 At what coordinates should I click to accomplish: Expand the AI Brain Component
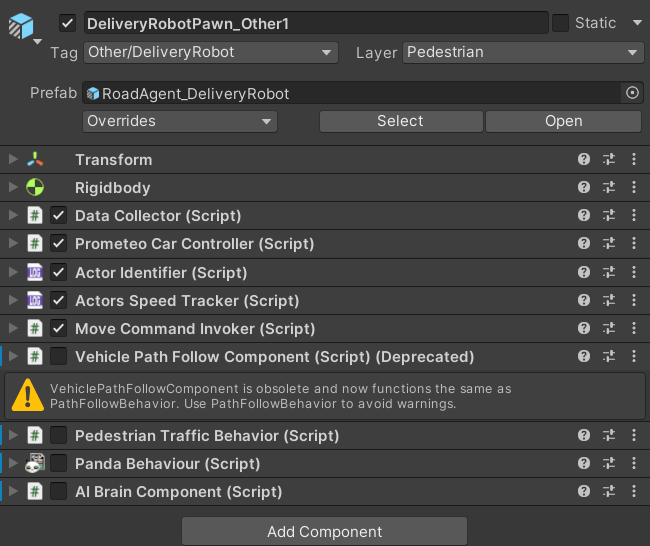pyautogui.click(x=13, y=491)
